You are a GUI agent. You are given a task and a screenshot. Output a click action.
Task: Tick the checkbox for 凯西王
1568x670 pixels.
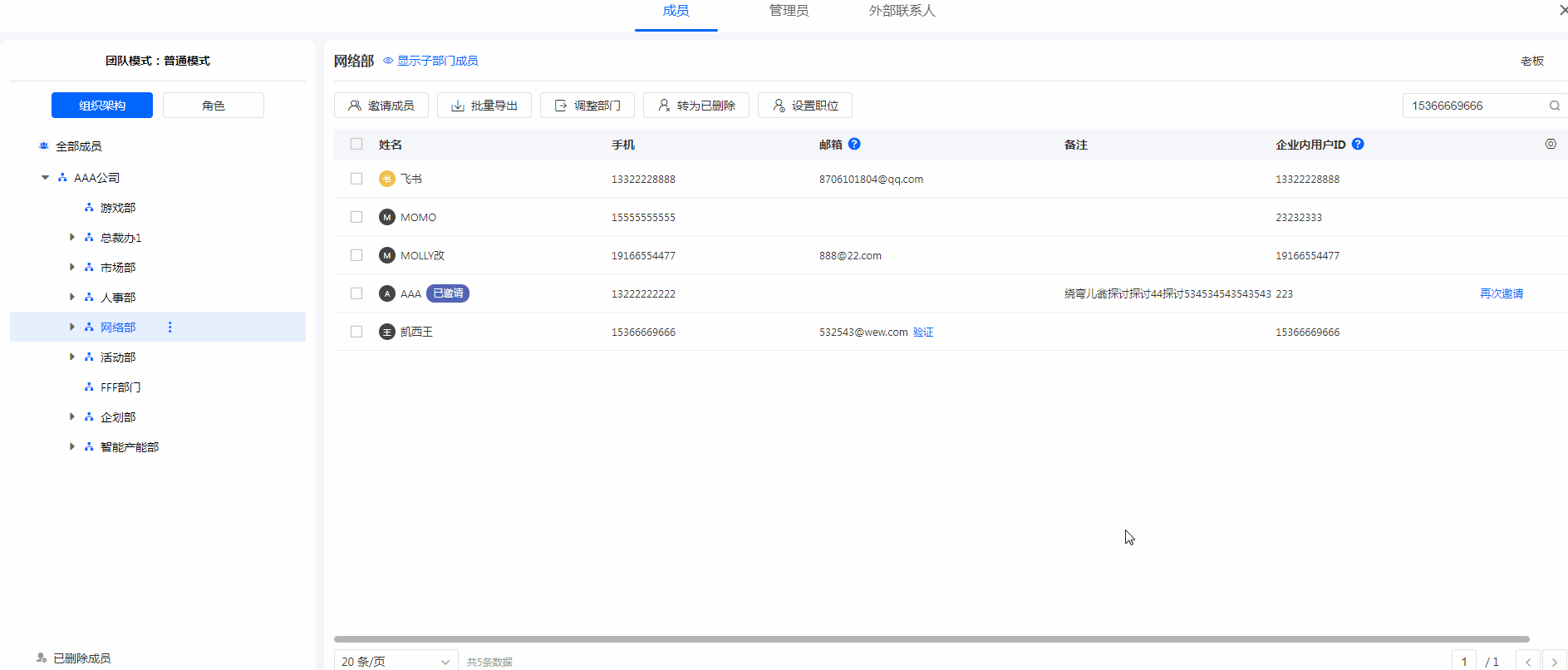pos(356,332)
